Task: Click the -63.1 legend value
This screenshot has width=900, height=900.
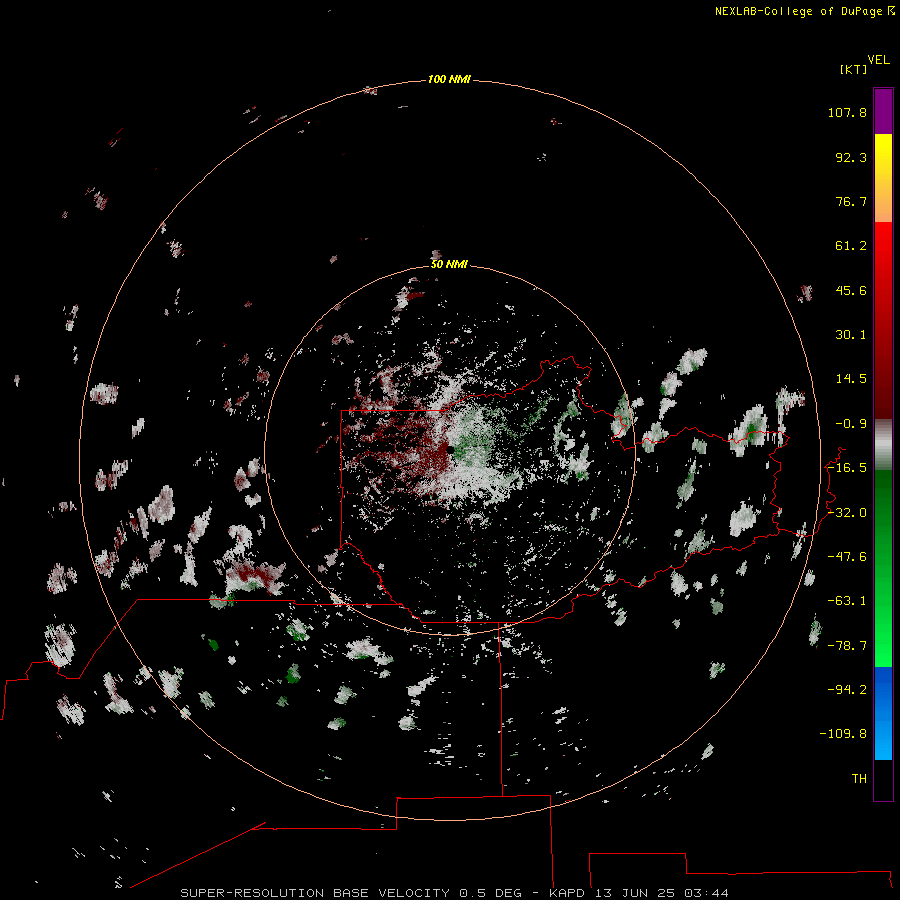Action: (847, 601)
